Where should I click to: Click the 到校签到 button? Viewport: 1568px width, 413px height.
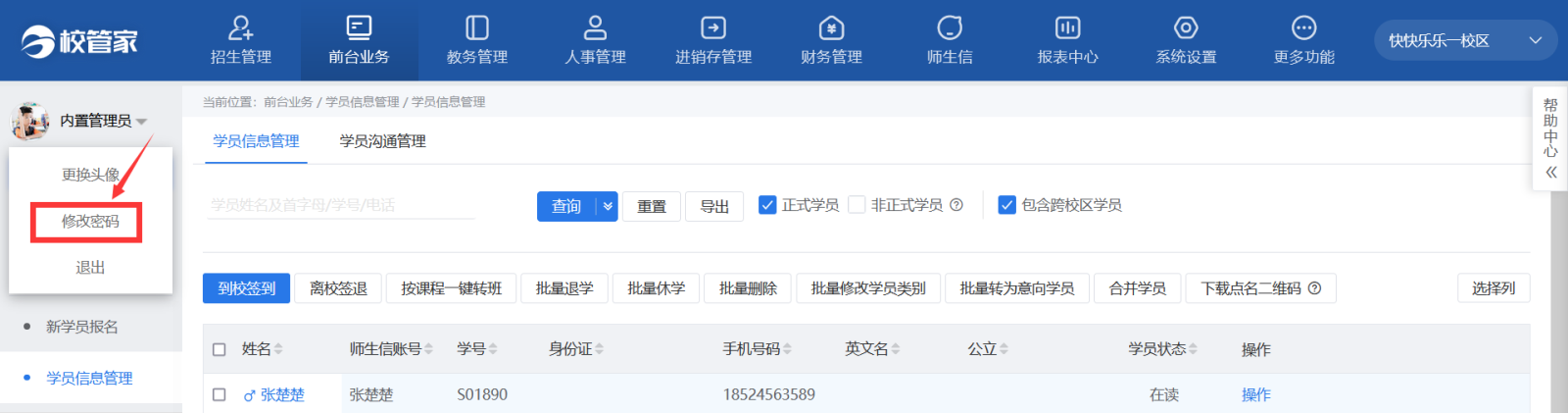point(246,288)
